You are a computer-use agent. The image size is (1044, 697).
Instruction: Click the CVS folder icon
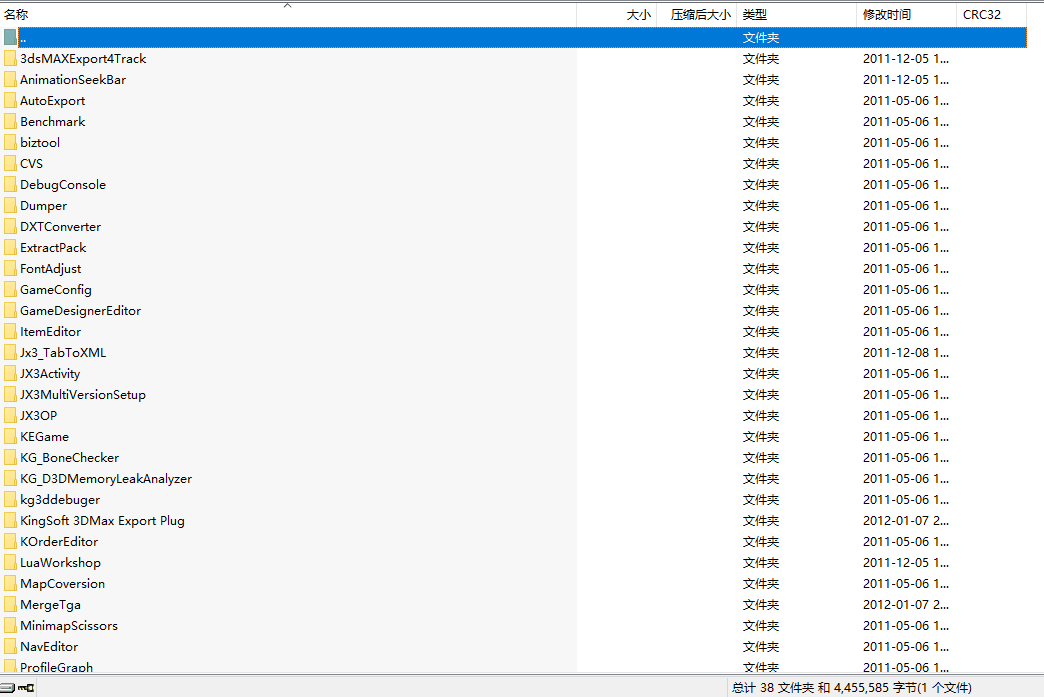tap(10, 164)
